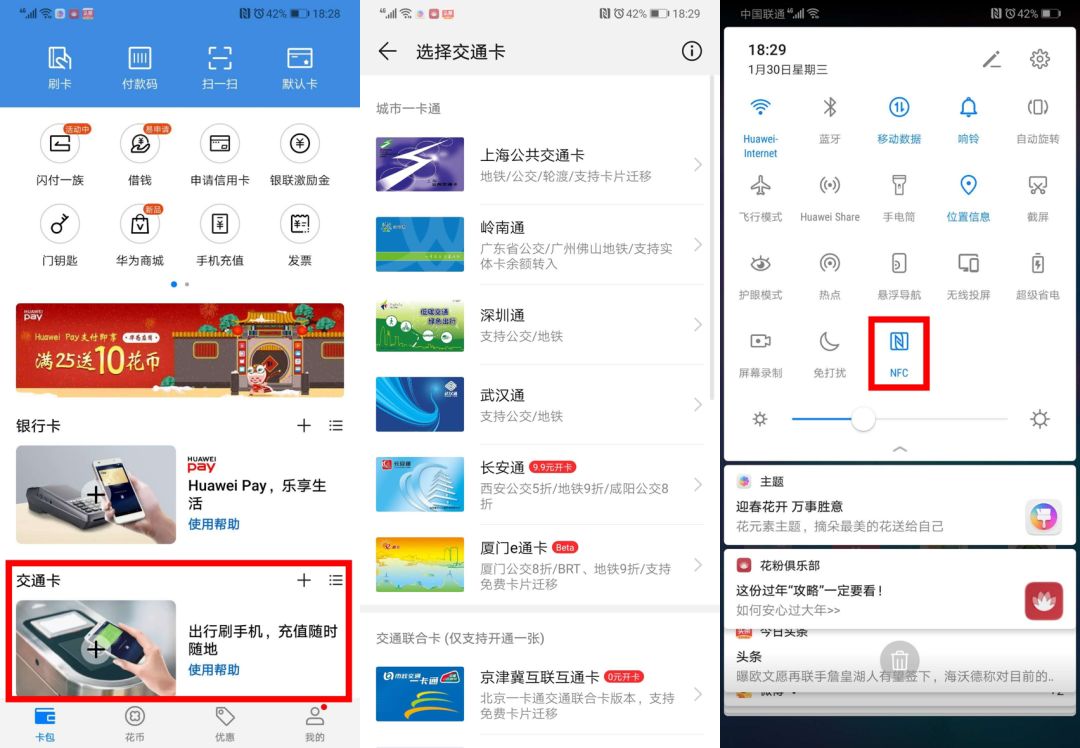This screenshot has width=1080, height=748.
Task: Switch to the 卡包 tab
Action: (45, 723)
